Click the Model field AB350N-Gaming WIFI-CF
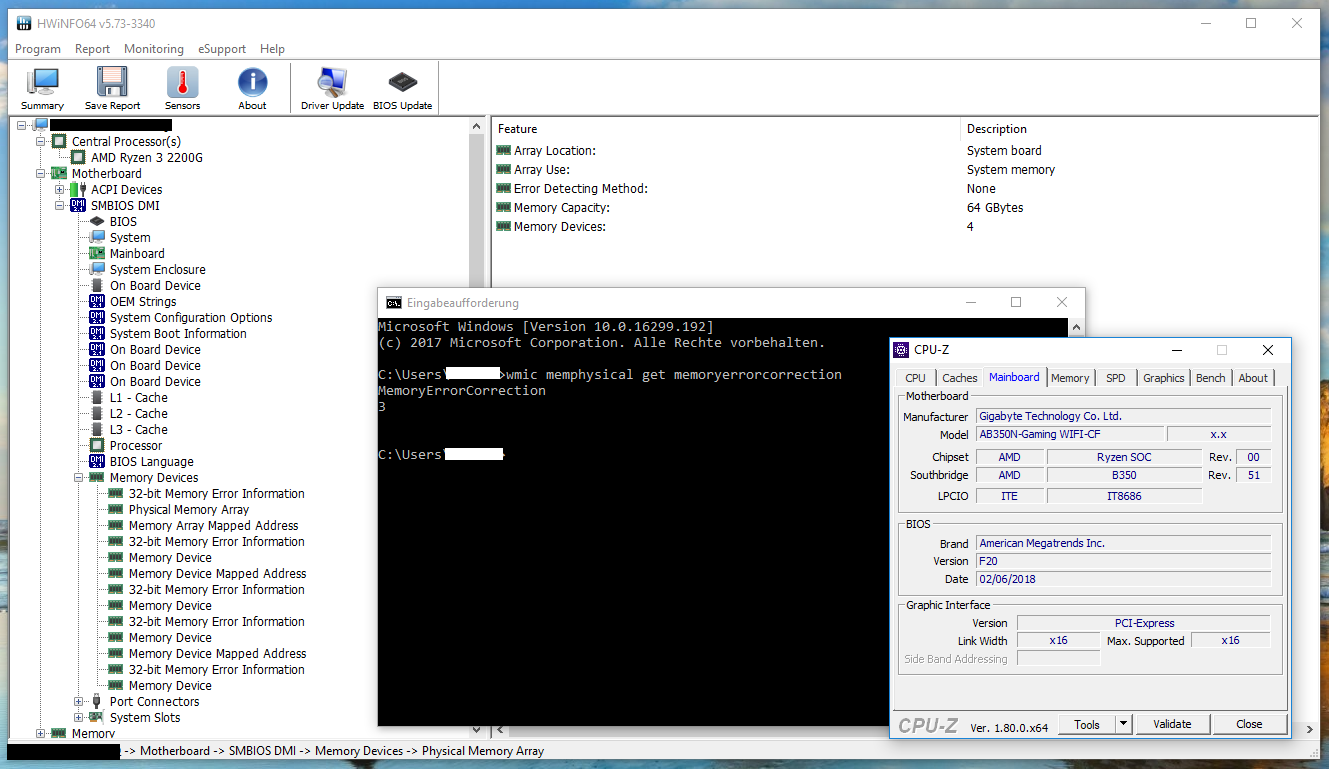The height and width of the screenshot is (769, 1329). tap(1069, 435)
